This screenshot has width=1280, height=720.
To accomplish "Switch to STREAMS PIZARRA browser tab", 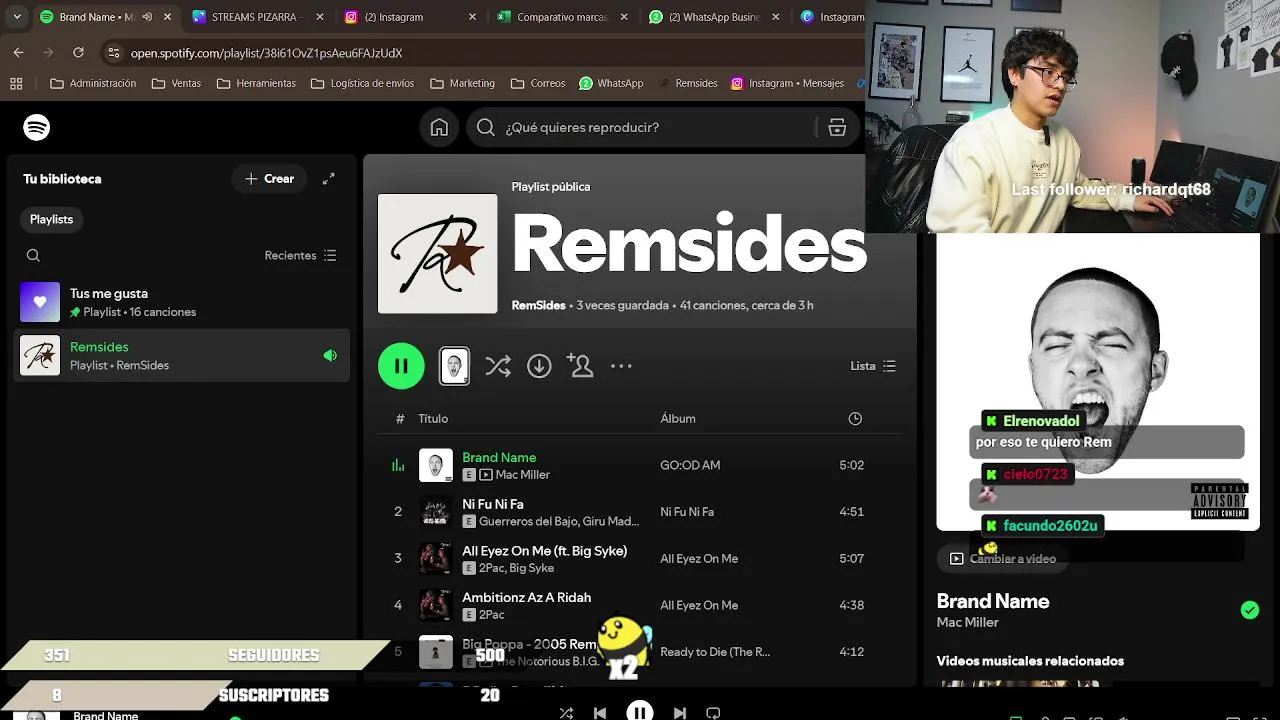I will [256, 17].
